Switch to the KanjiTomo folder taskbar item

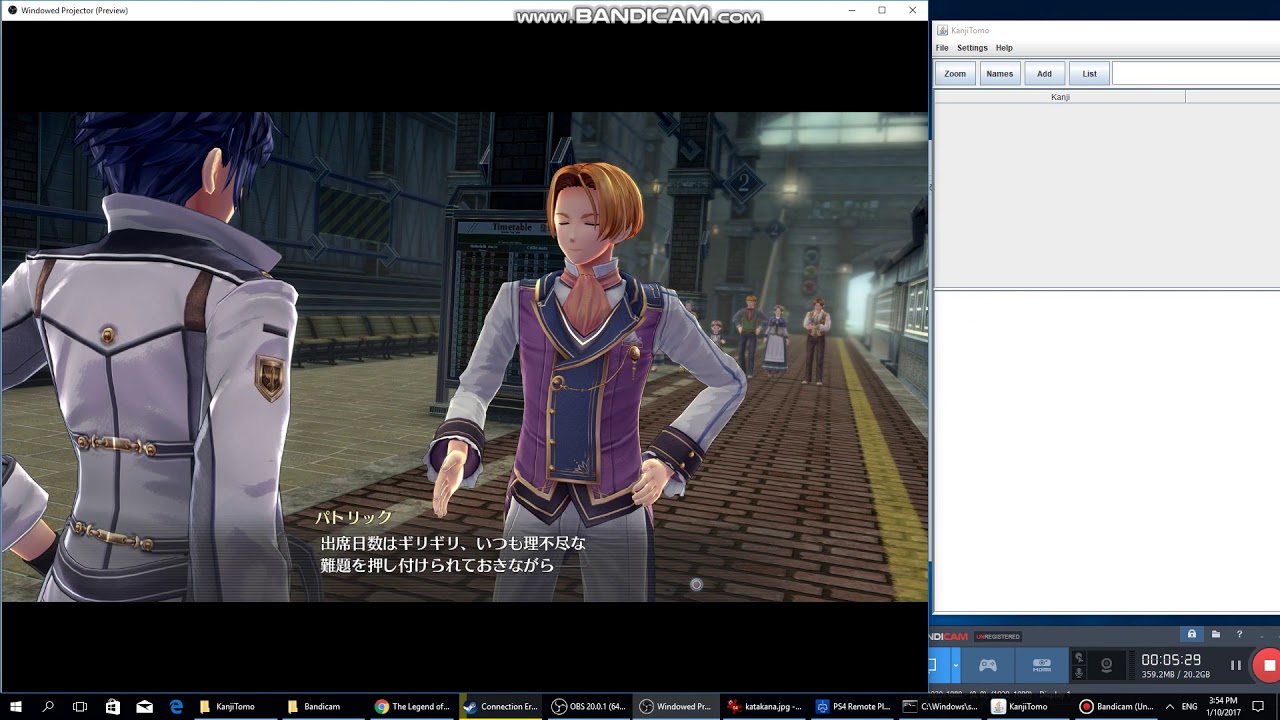coord(235,706)
